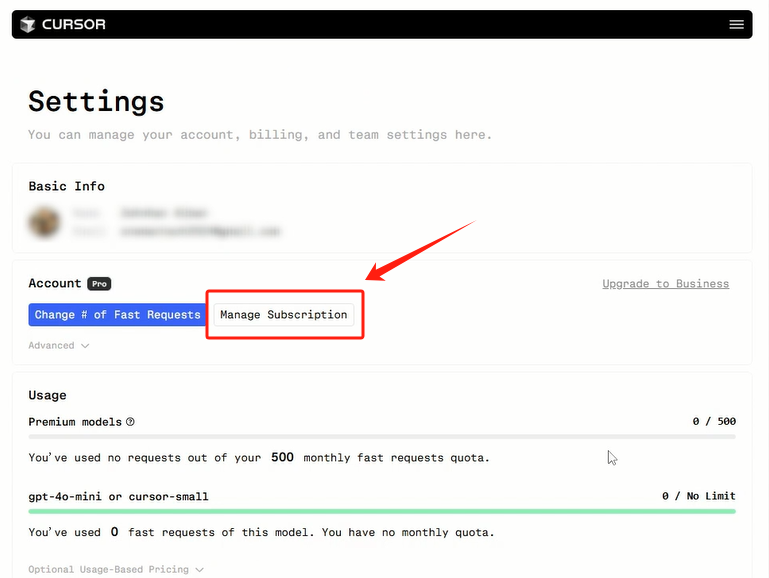Click the Premium models help question-mark icon

[130, 422]
